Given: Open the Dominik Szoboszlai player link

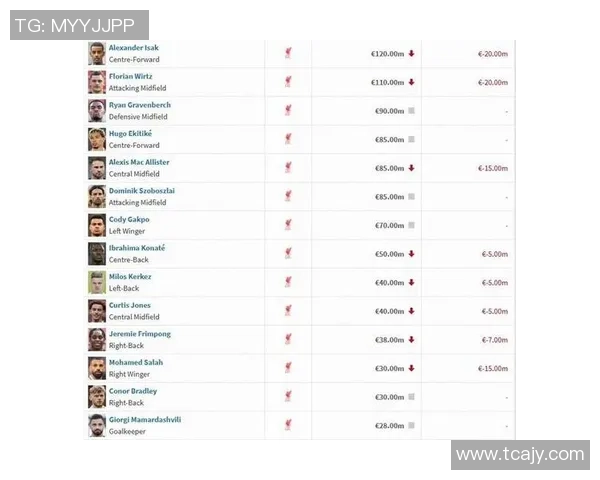Looking at the screenshot, I should [142, 191].
